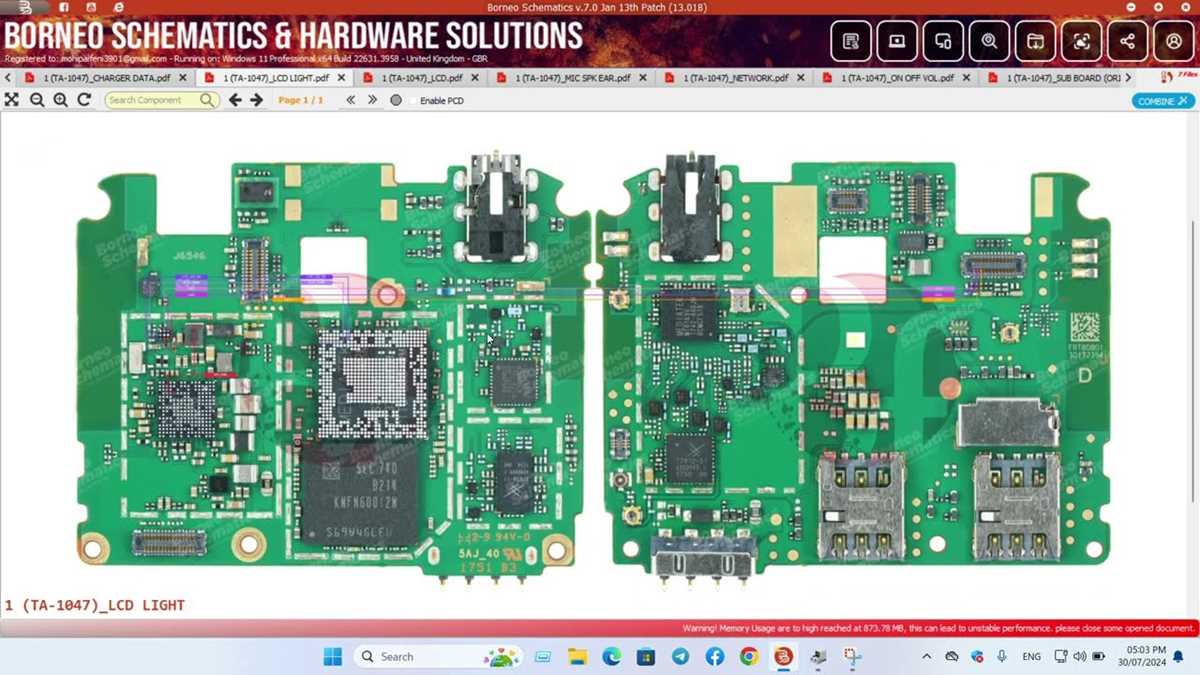The height and width of the screenshot is (675, 1200).
Task: Open the user account header icon
Action: pyautogui.click(x=1173, y=42)
